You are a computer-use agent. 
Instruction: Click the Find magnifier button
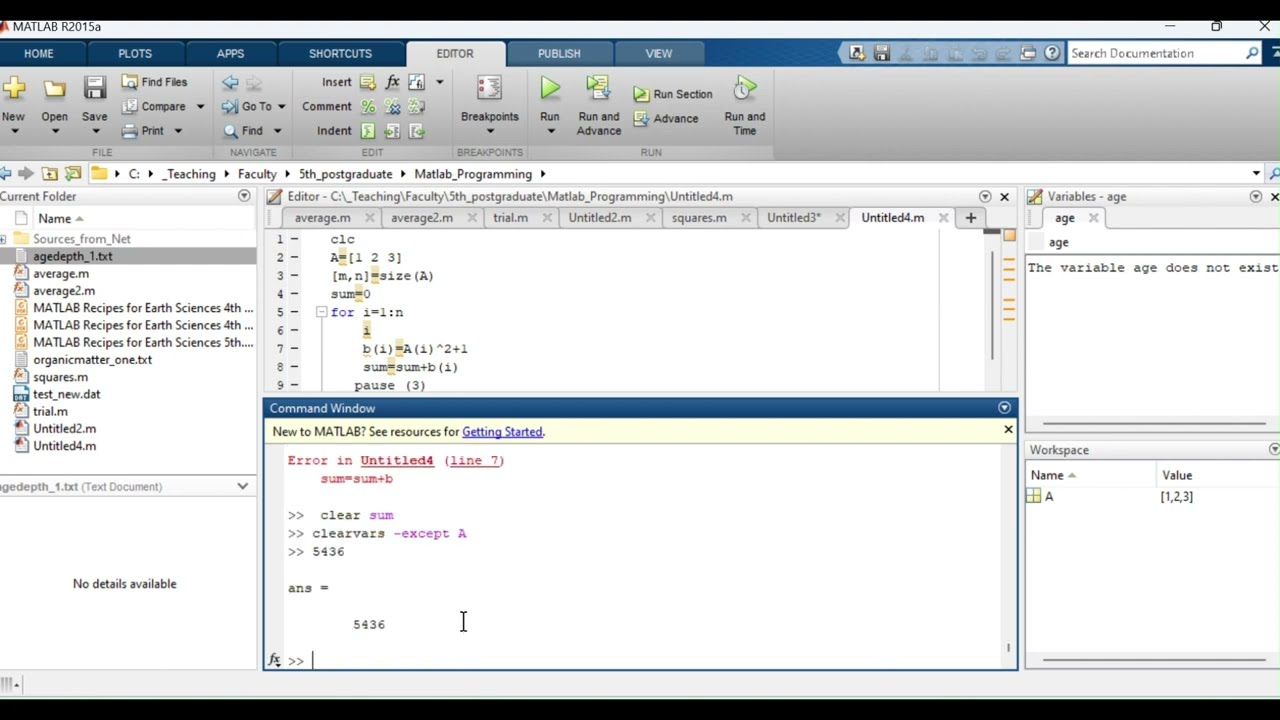[x=242, y=130]
